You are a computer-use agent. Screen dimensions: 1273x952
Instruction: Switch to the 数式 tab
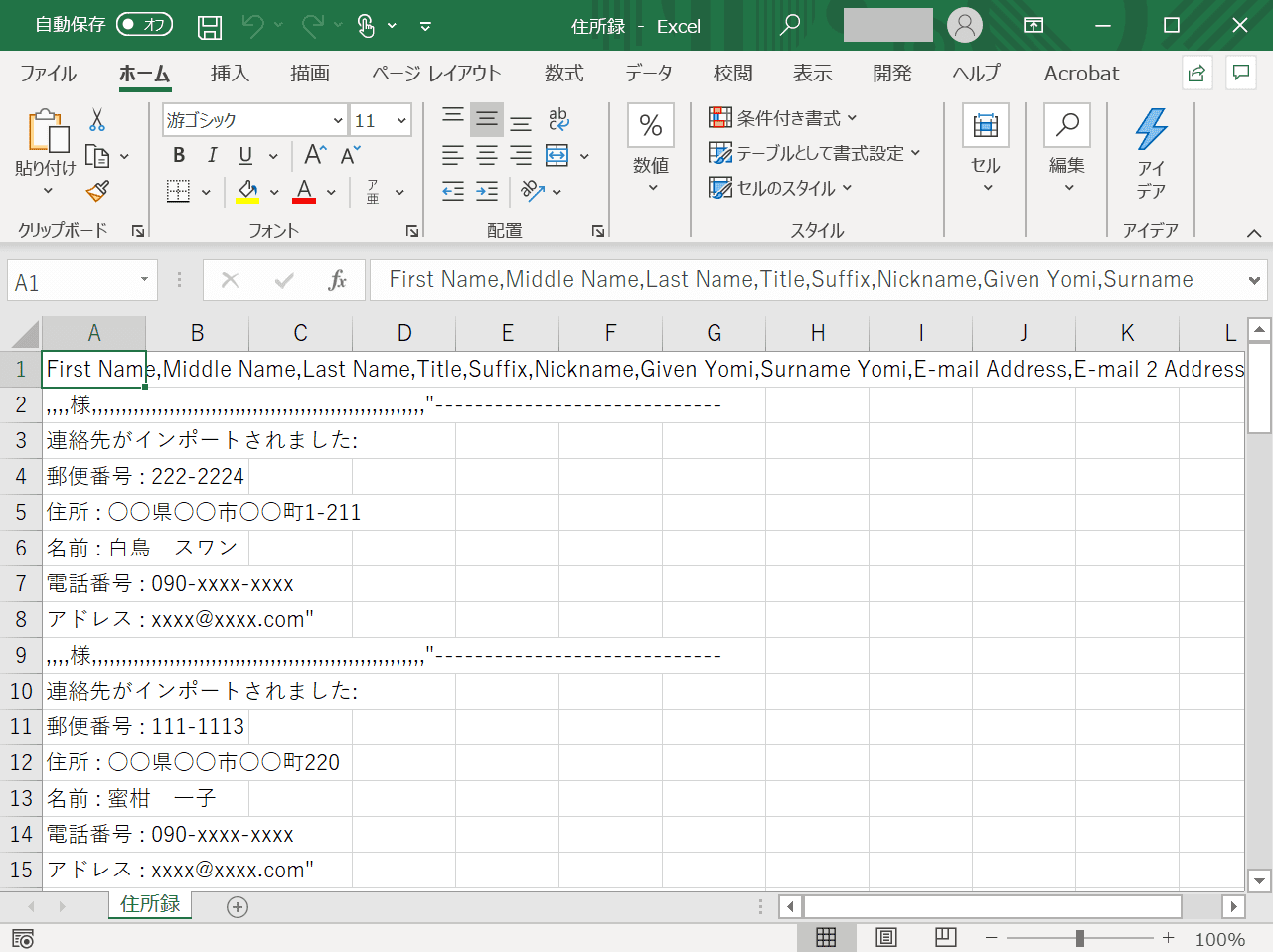(564, 74)
